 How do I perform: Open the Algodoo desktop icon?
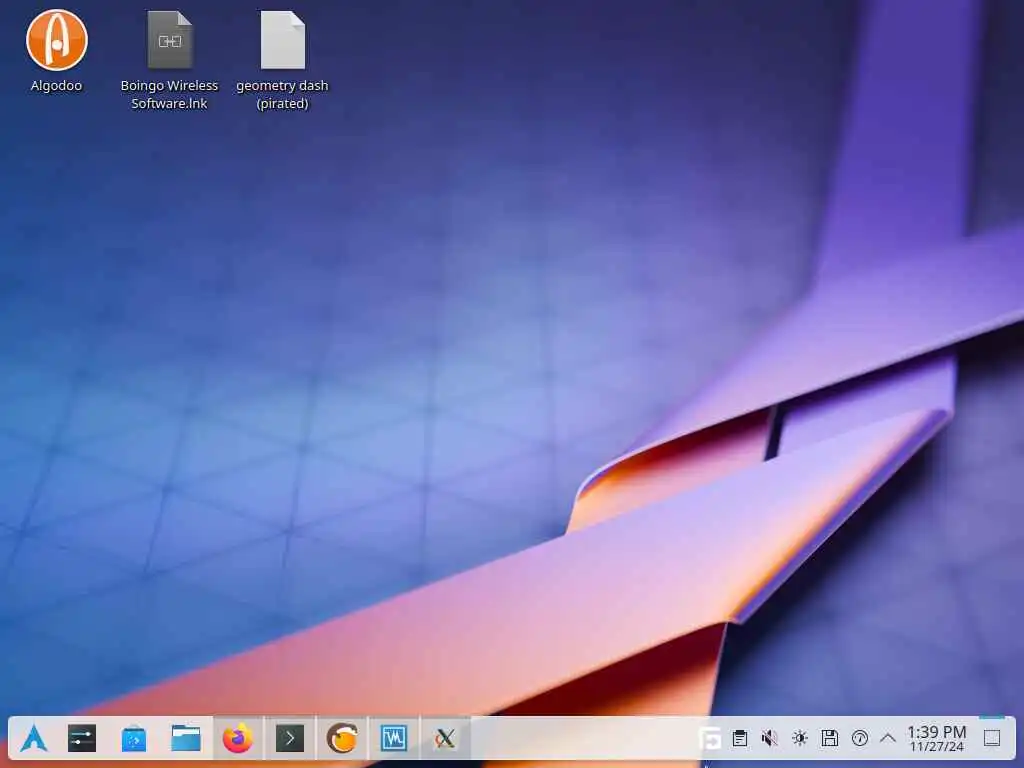click(57, 40)
